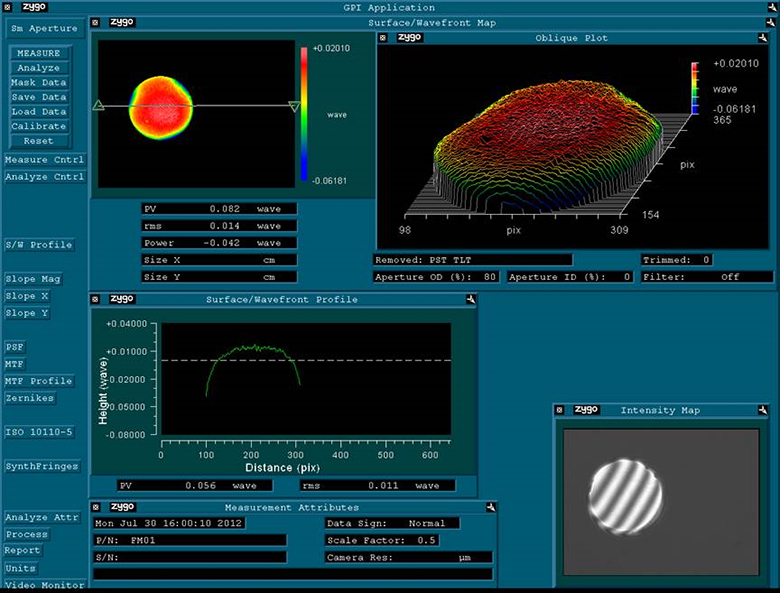780x593 pixels.
Task: Open ISO 10110-5 analysis
Action: (39, 432)
